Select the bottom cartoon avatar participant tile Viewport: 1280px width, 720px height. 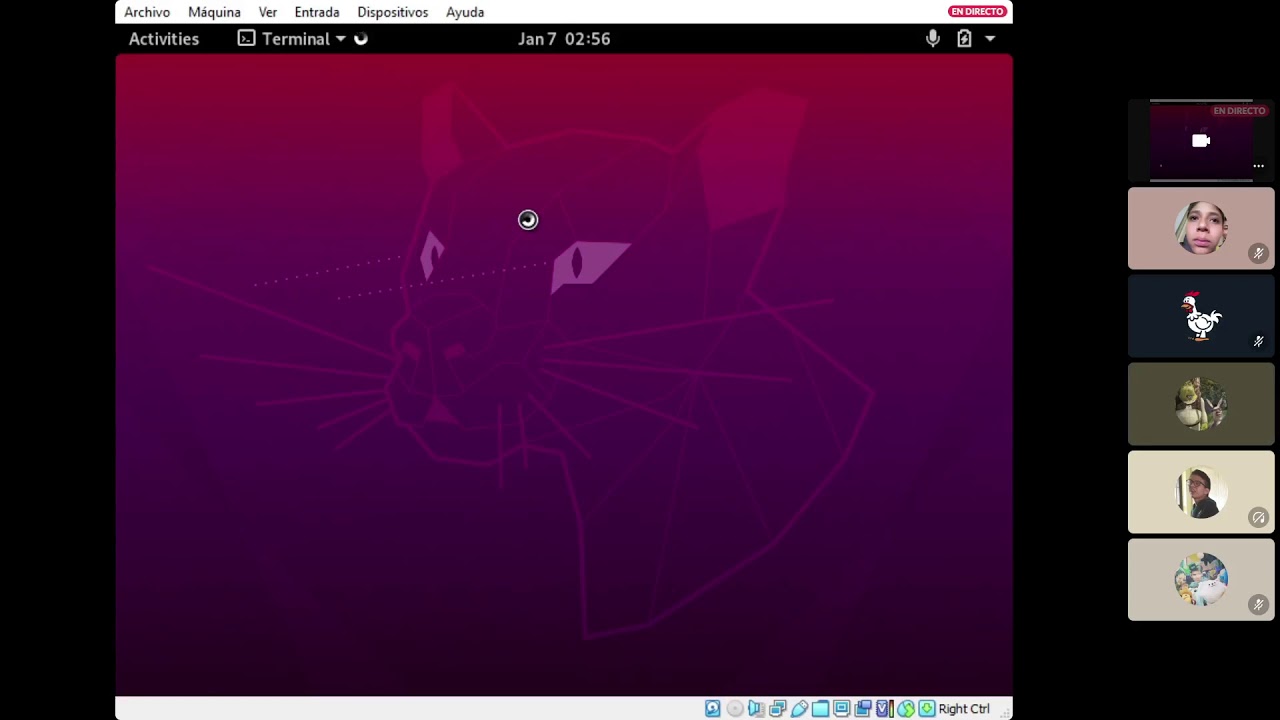[1201, 580]
